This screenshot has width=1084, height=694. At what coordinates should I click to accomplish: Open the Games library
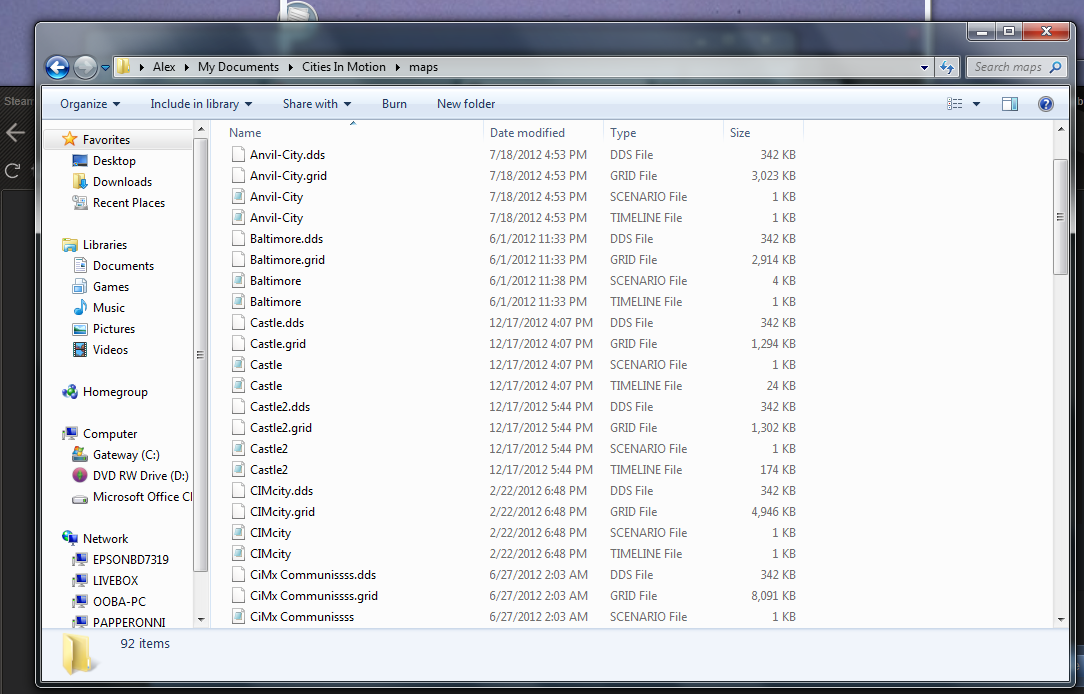click(x=101, y=287)
